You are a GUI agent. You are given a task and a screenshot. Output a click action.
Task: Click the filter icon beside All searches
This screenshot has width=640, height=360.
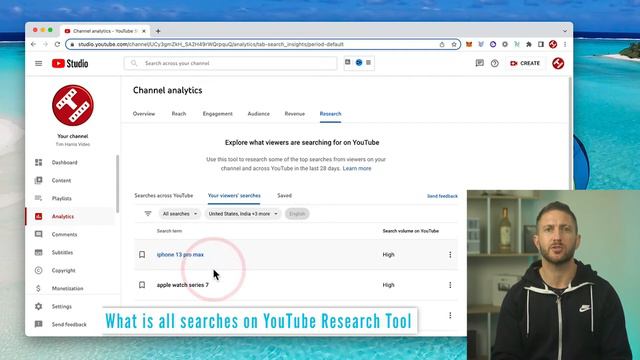point(148,213)
